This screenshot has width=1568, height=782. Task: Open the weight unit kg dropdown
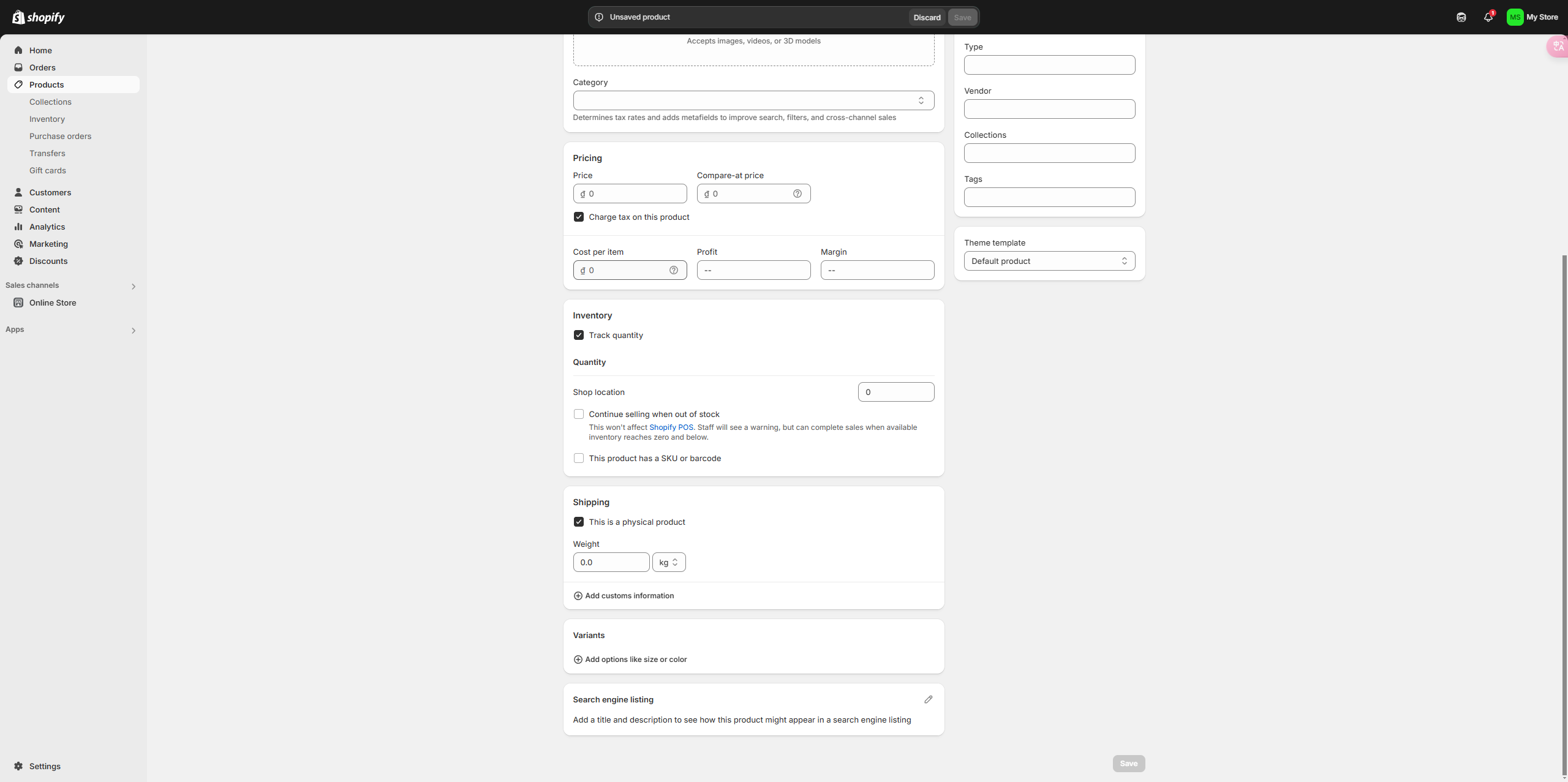point(669,562)
